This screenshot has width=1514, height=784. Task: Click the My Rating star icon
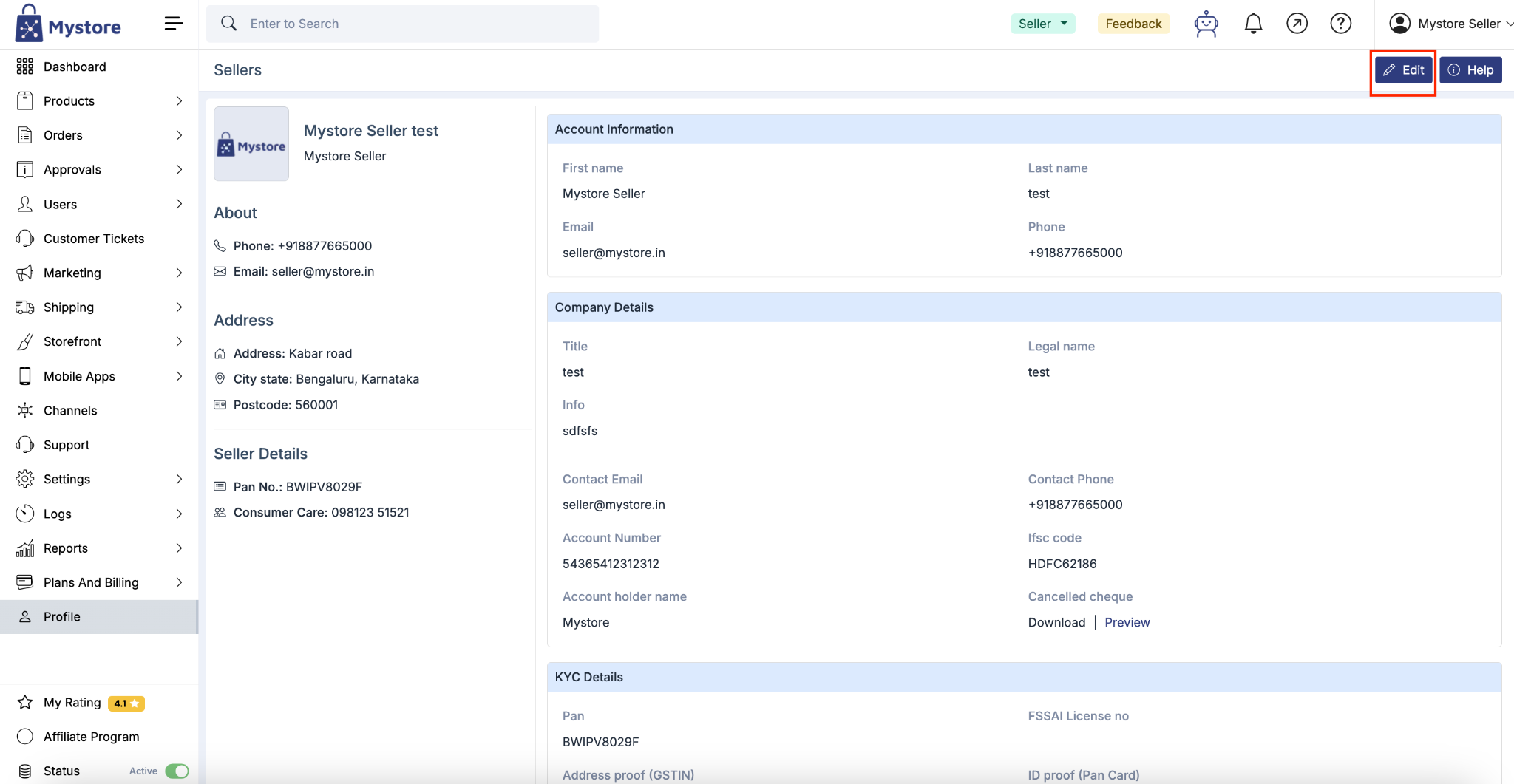click(x=25, y=702)
